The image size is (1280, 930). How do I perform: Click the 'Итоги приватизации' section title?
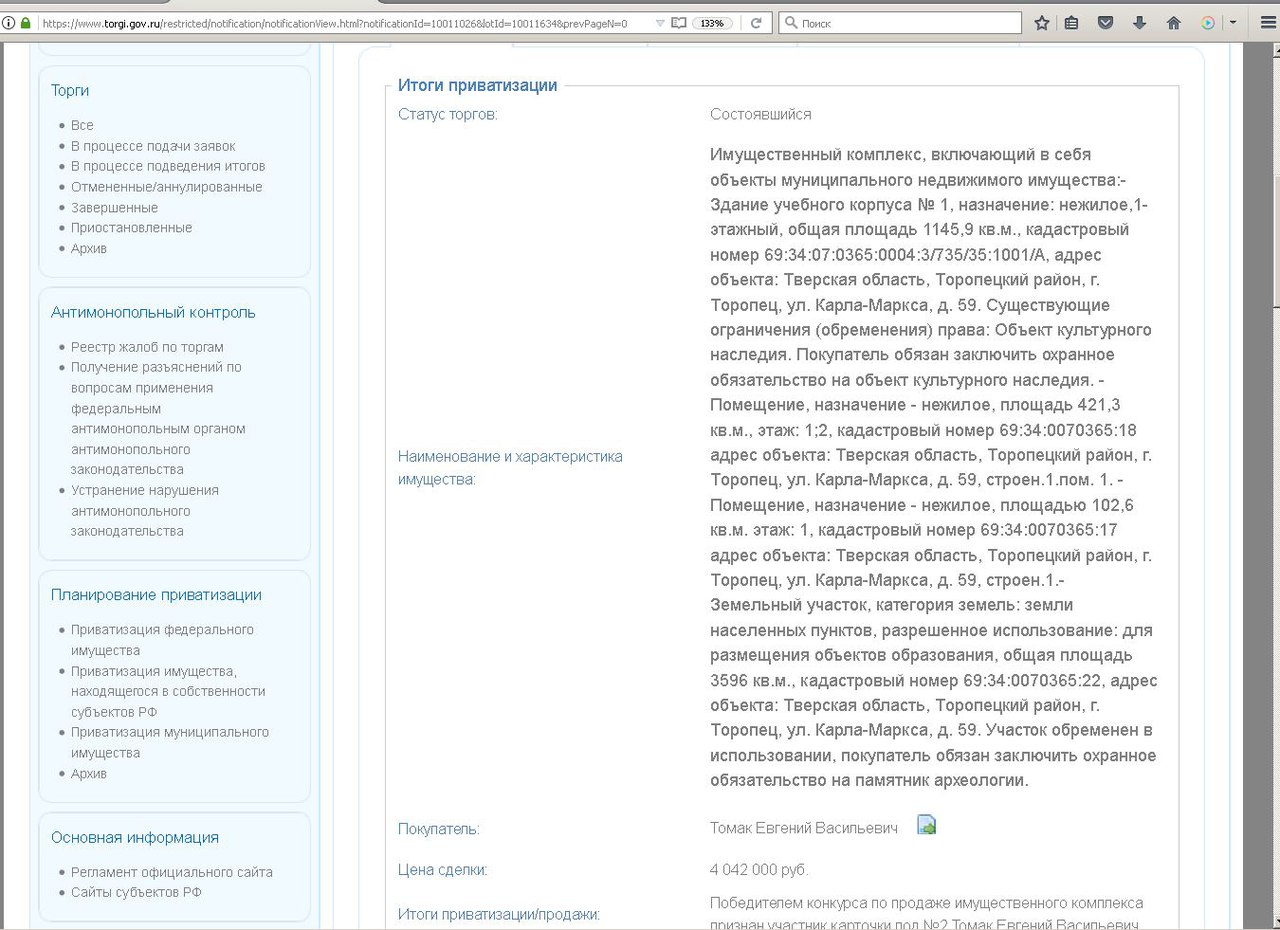coord(477,86)
